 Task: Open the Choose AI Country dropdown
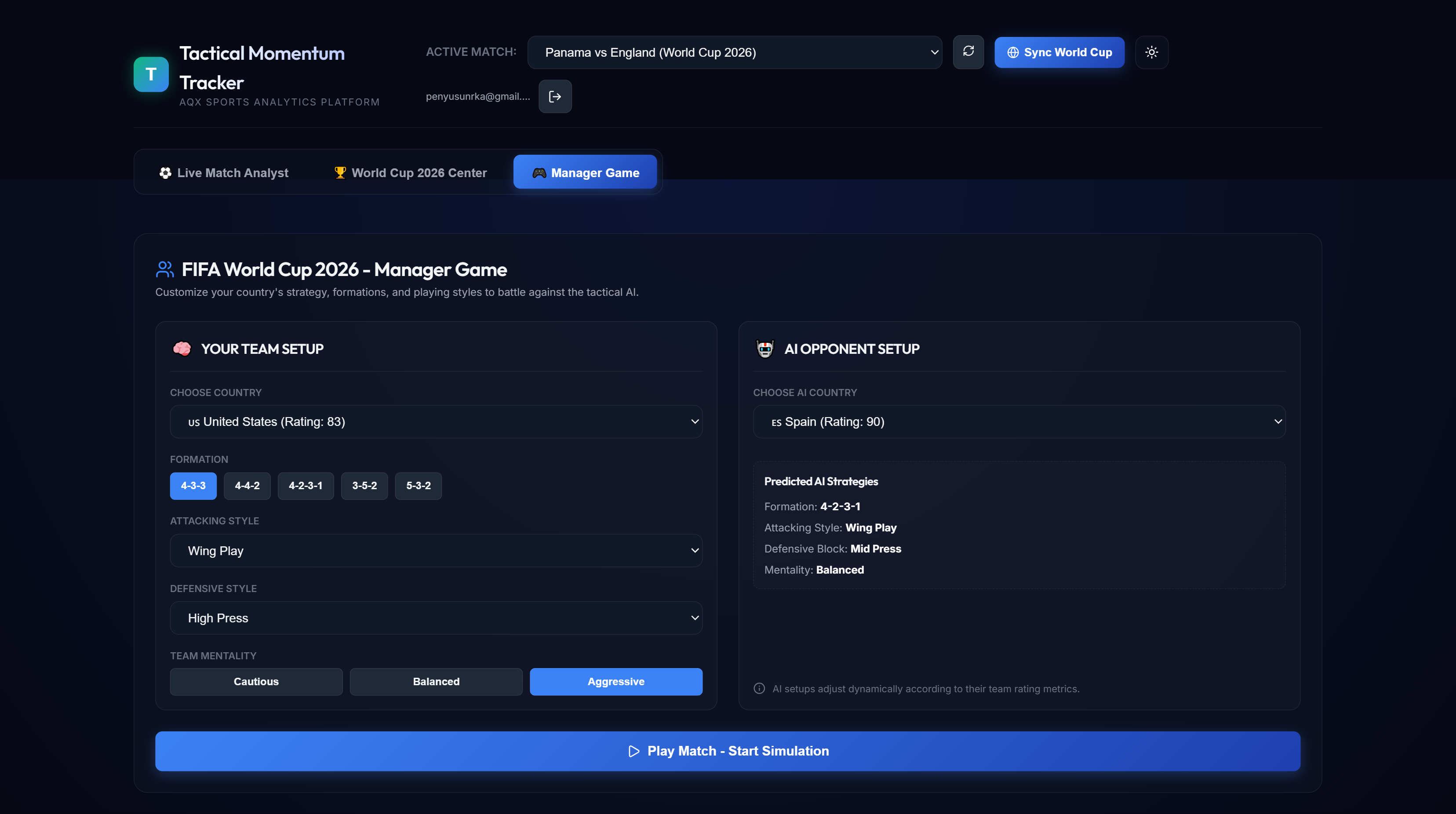point(1019,421)
